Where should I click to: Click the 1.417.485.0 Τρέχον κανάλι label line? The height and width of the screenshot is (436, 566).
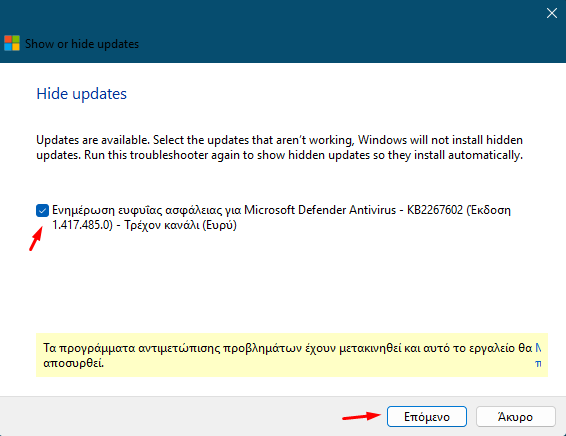click(144, 225)
